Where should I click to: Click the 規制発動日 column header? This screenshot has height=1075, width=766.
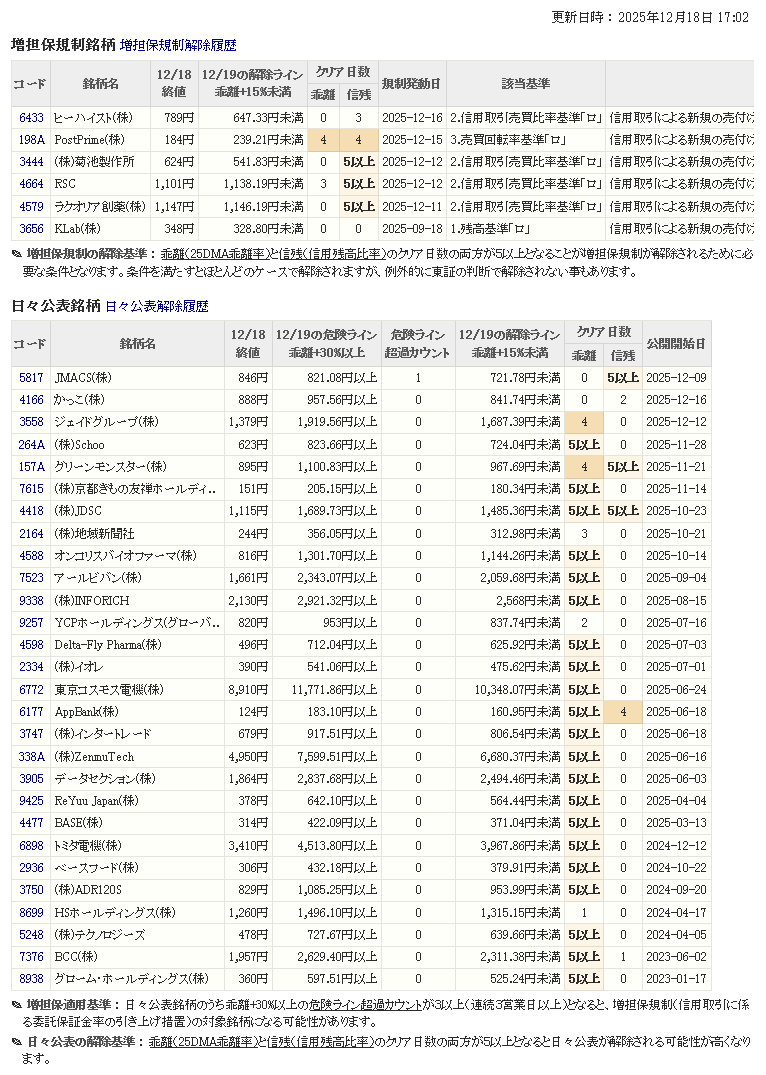click(412, 83)
